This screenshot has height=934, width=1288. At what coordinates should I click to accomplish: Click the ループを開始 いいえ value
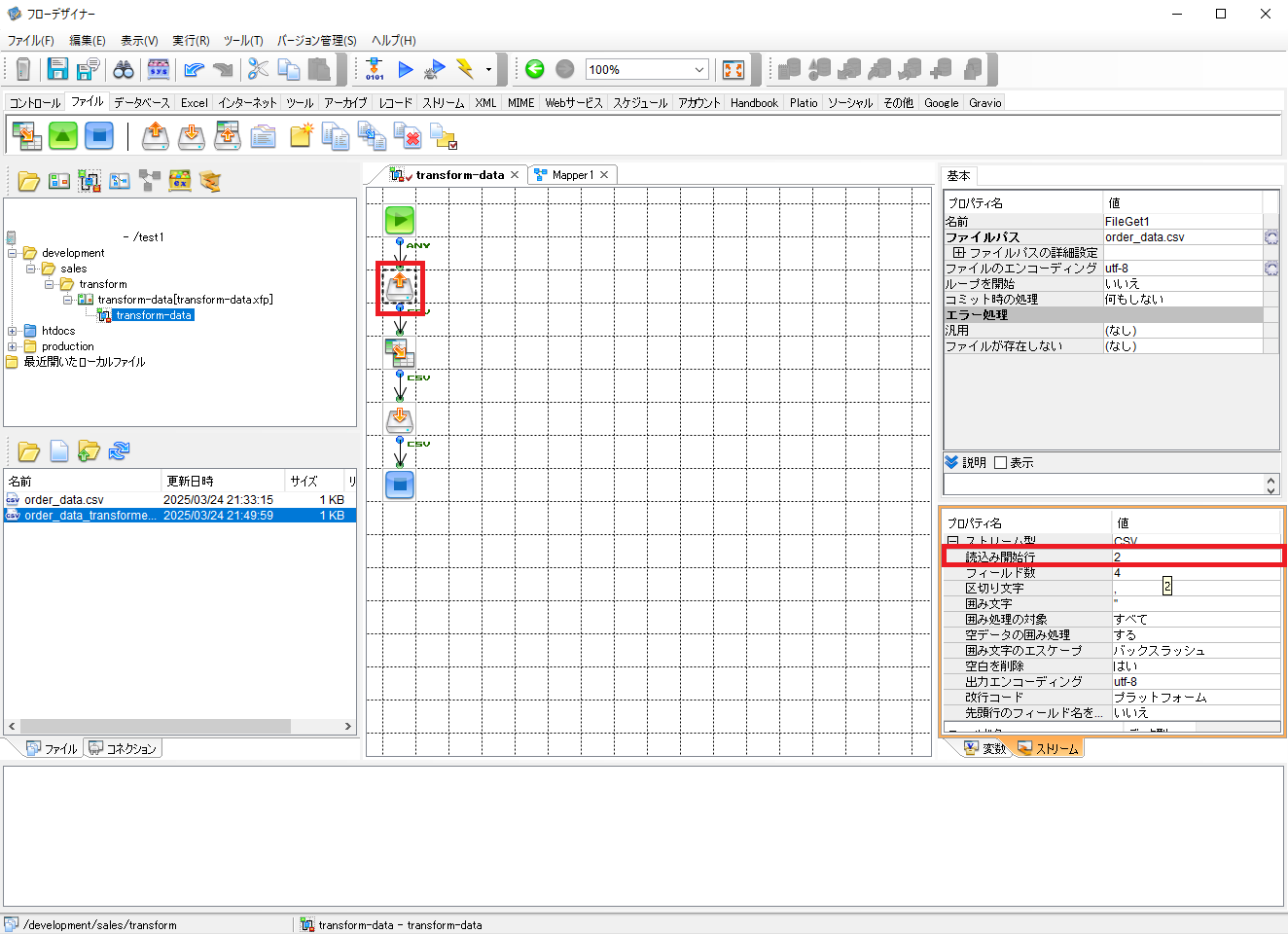tap(1183, 284)
